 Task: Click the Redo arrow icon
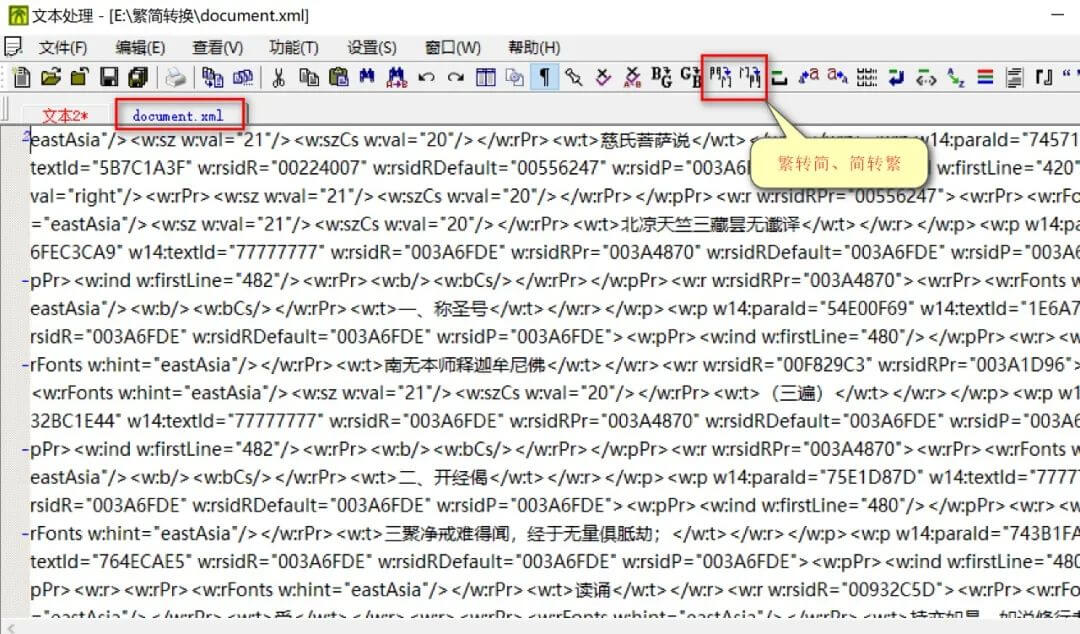(x=455, y=77)
